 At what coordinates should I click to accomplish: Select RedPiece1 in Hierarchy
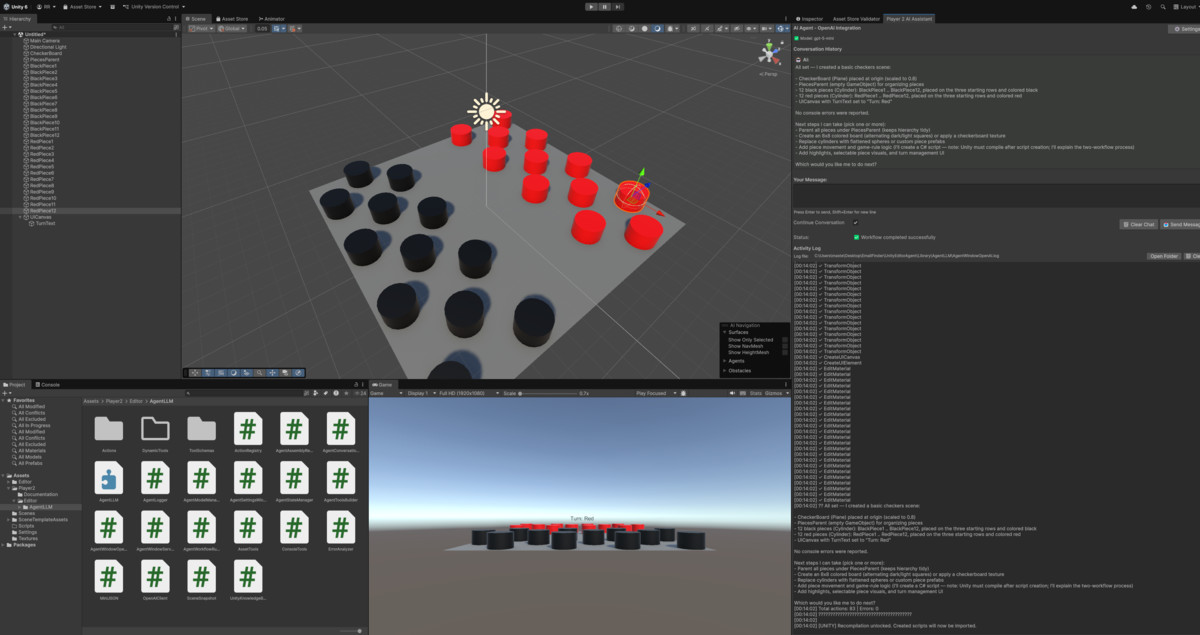click(41, 142)
